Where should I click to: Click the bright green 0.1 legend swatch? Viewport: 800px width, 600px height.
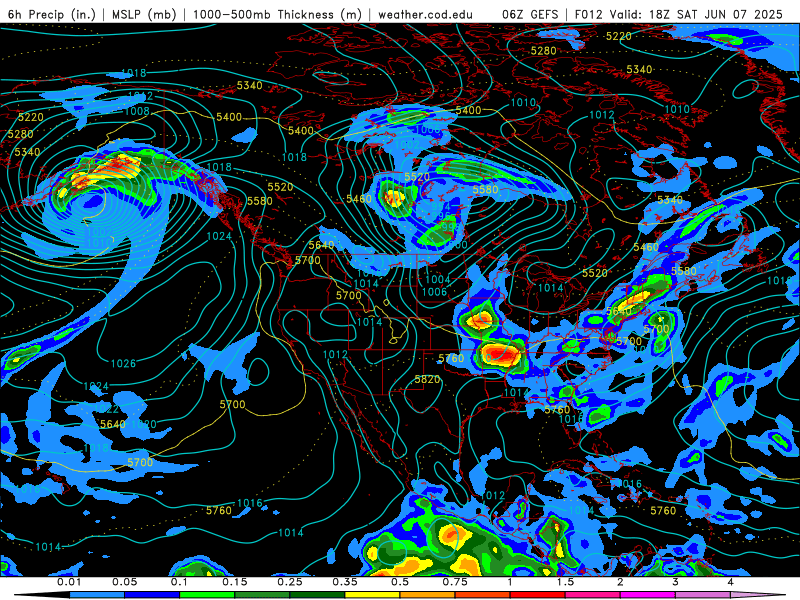pyautogui.click(x=207, y=595)
